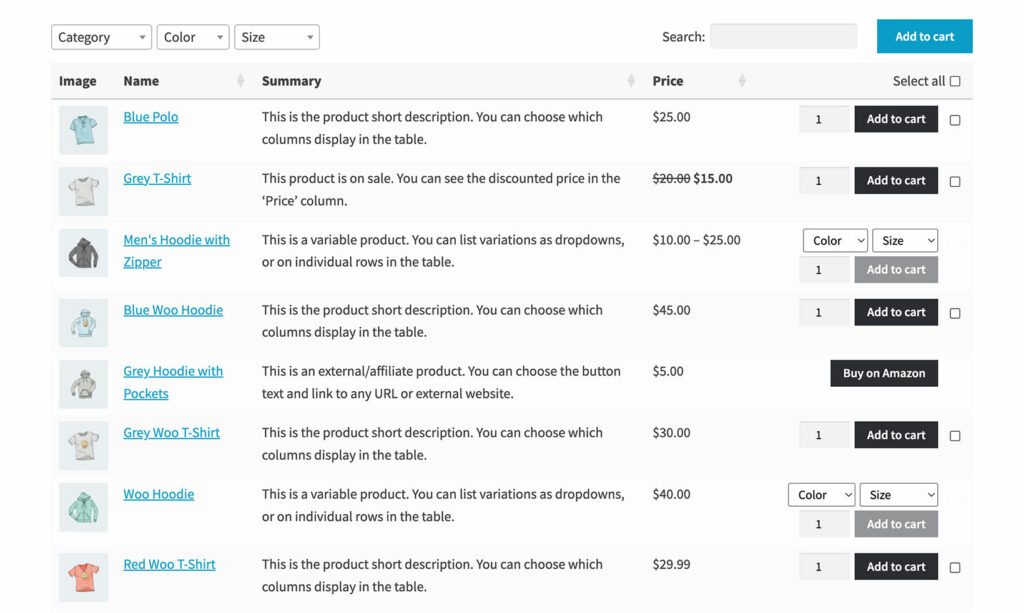1024x613 pixels.
Task: Select the Blue Woo Hoodie row checkbox
Action: click(x=955, y=313)
